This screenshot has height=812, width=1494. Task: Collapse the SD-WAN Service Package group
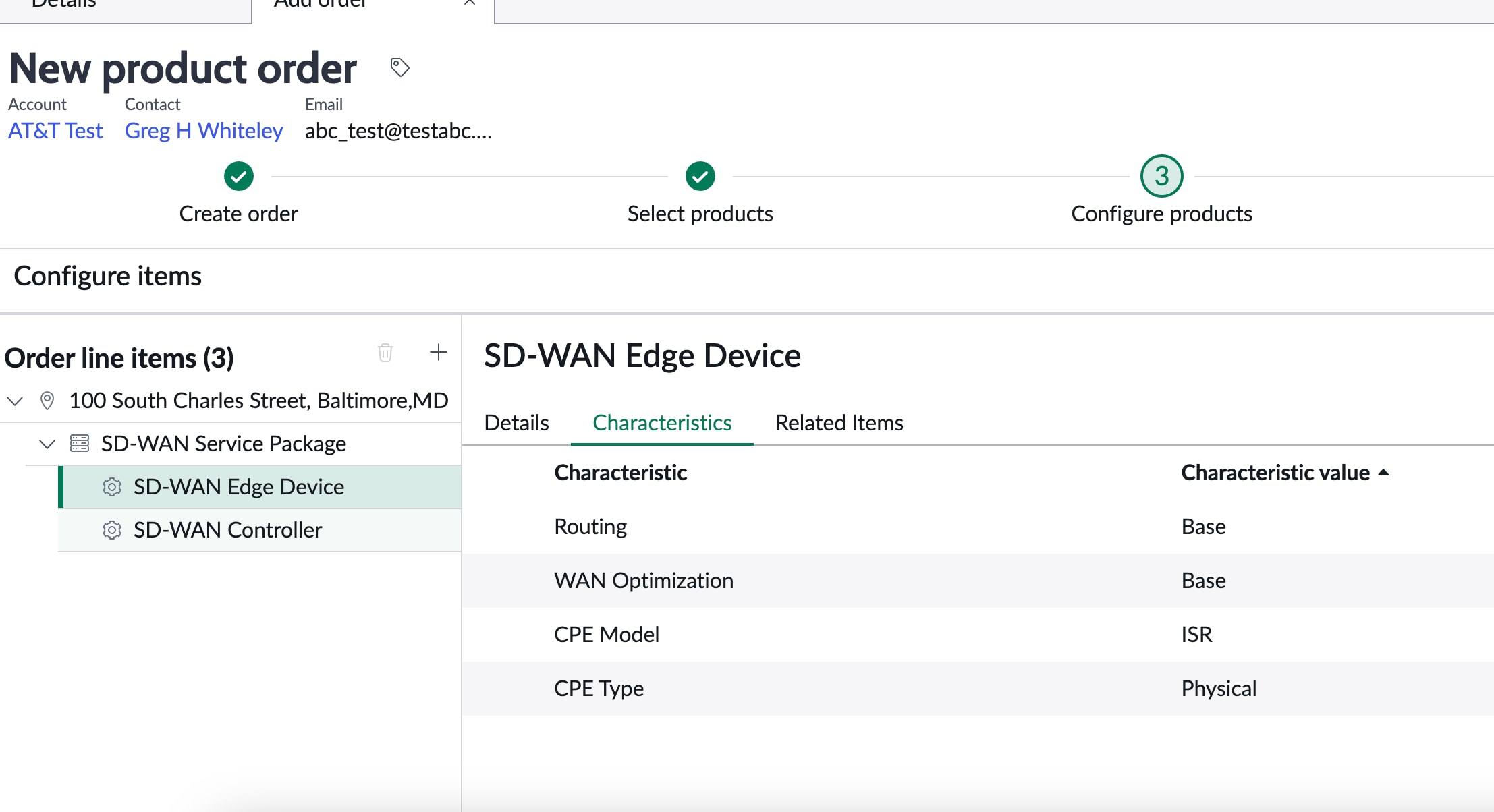click(47, 443)
